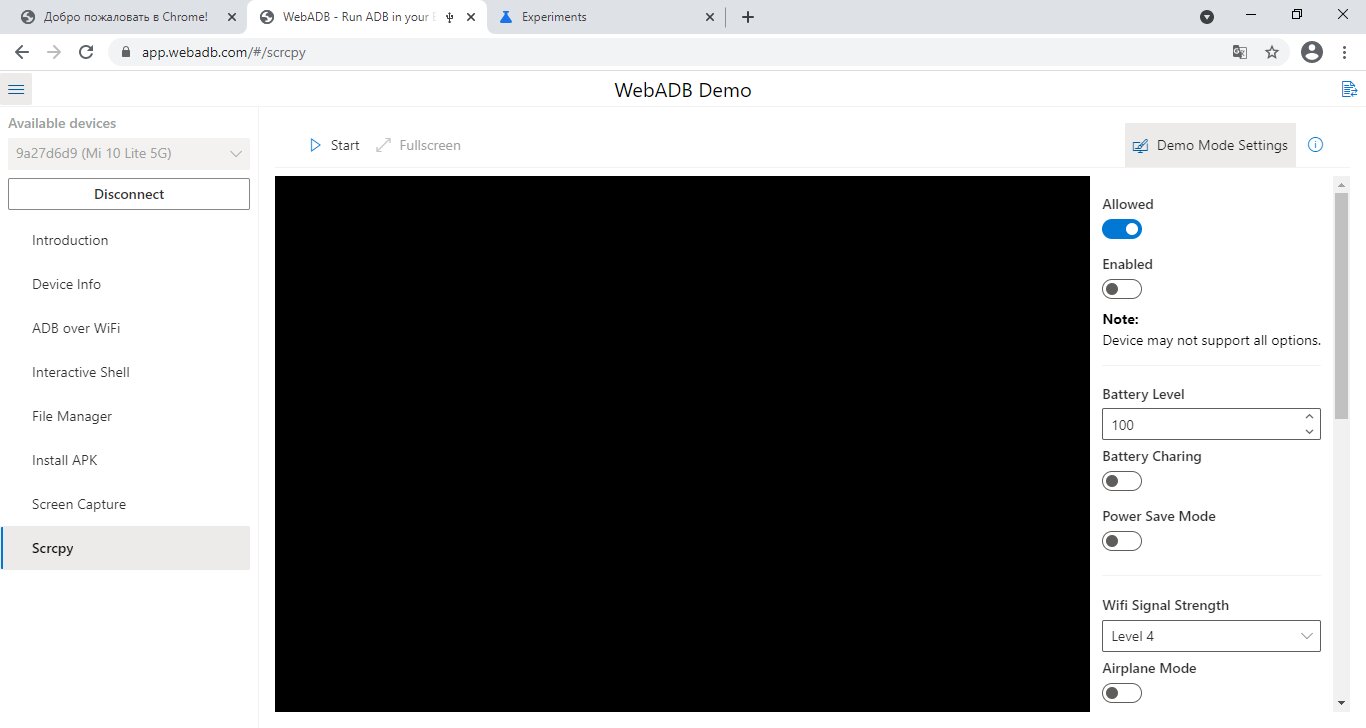Open the Screen Capture page
Image resolution: width=1366 pixels, height=728 pixels.
(125, 504)
